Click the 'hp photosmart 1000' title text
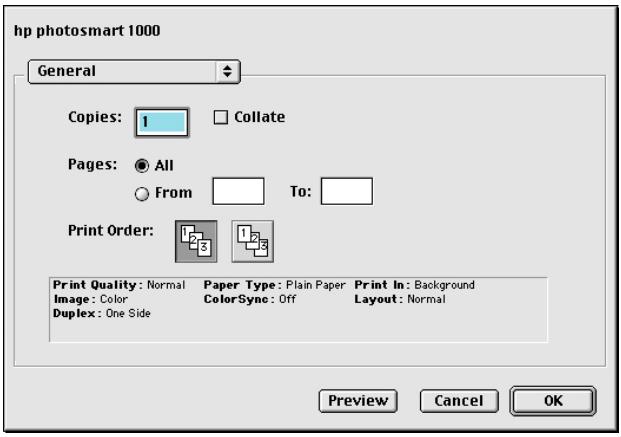 pos(87,31)
